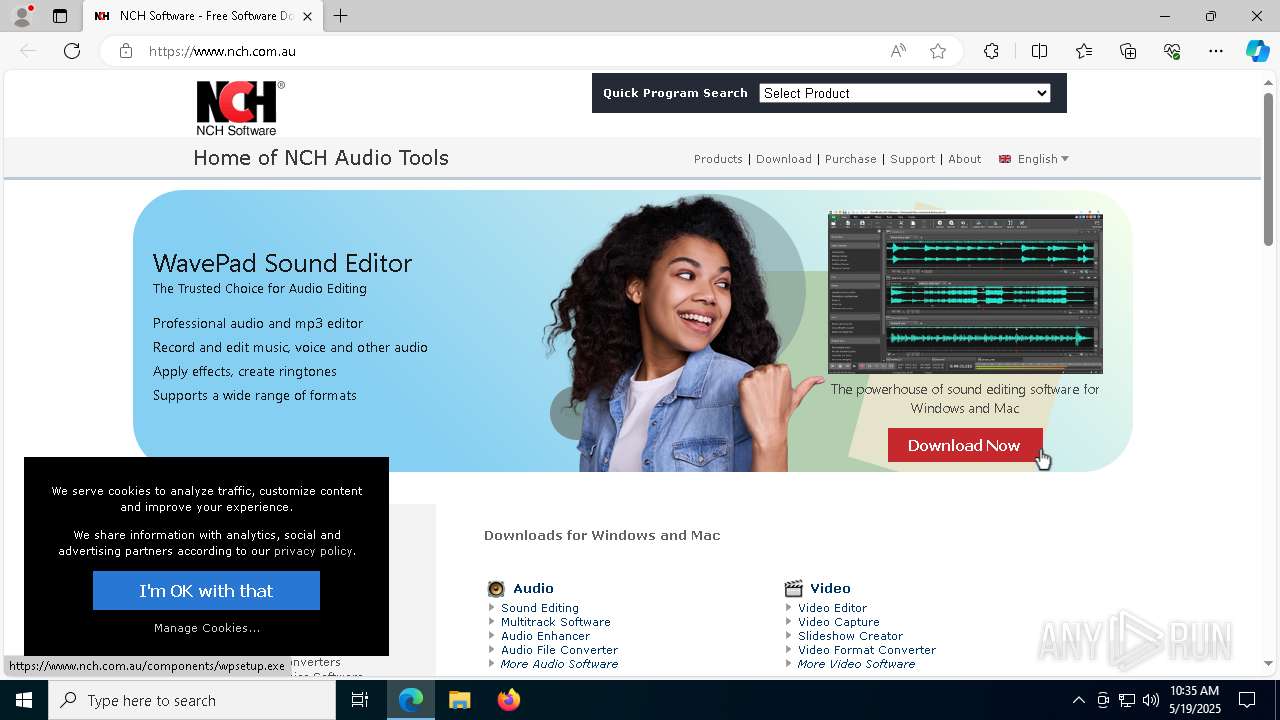Click the Read aloud icon
The width and height of the screenshot is (1280, 720).
point(898,51)
